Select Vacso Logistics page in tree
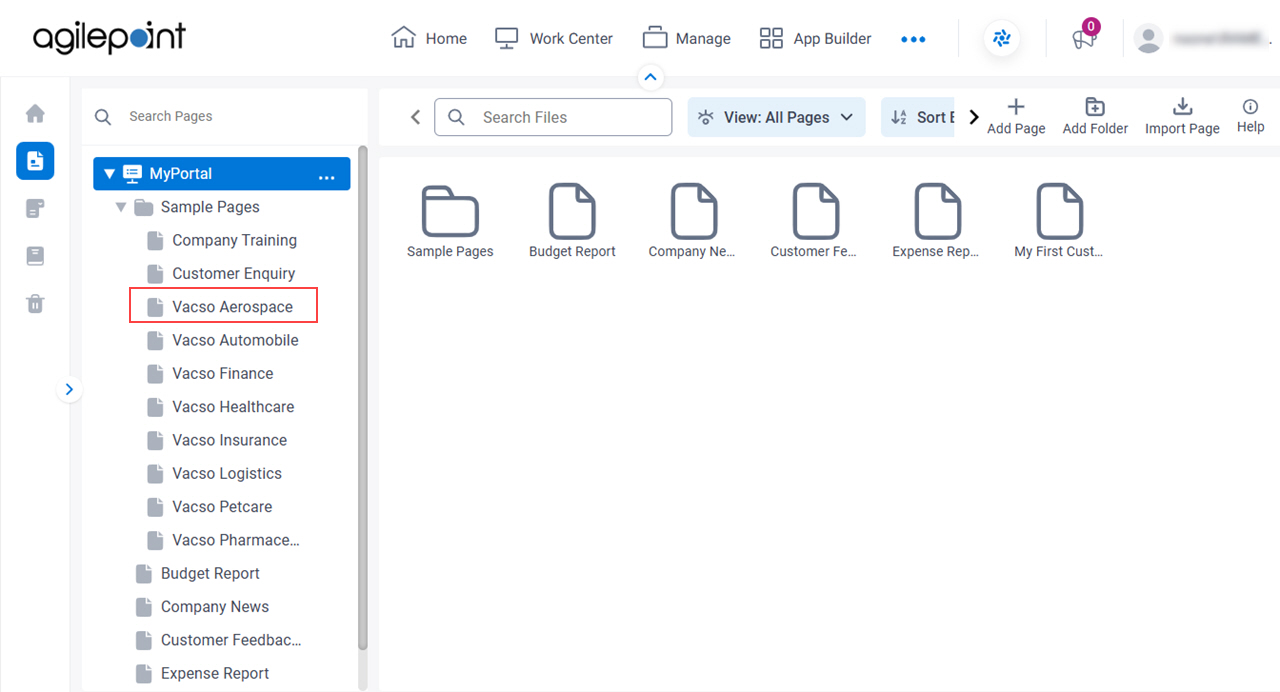The width and height of the screenshot is (1280, 692). click(x=214, y=473)
